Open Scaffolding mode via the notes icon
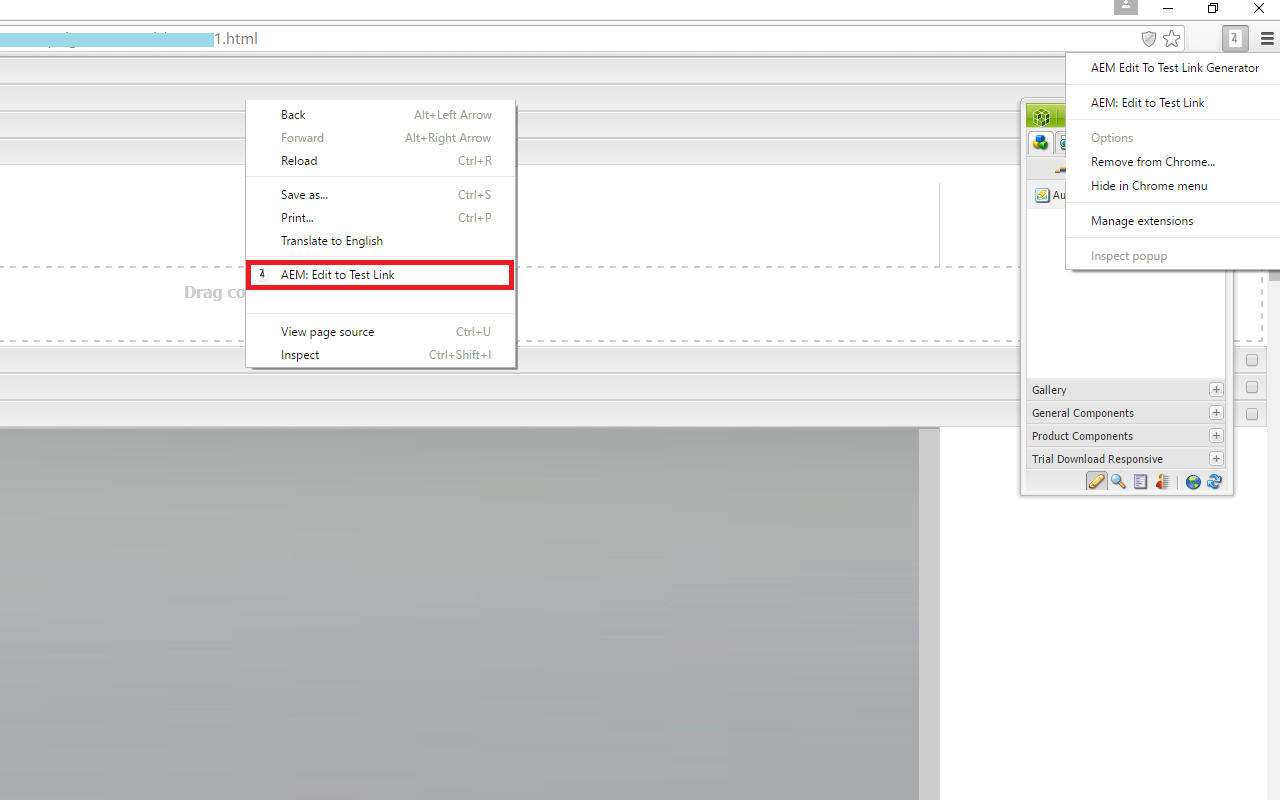 1140,481
